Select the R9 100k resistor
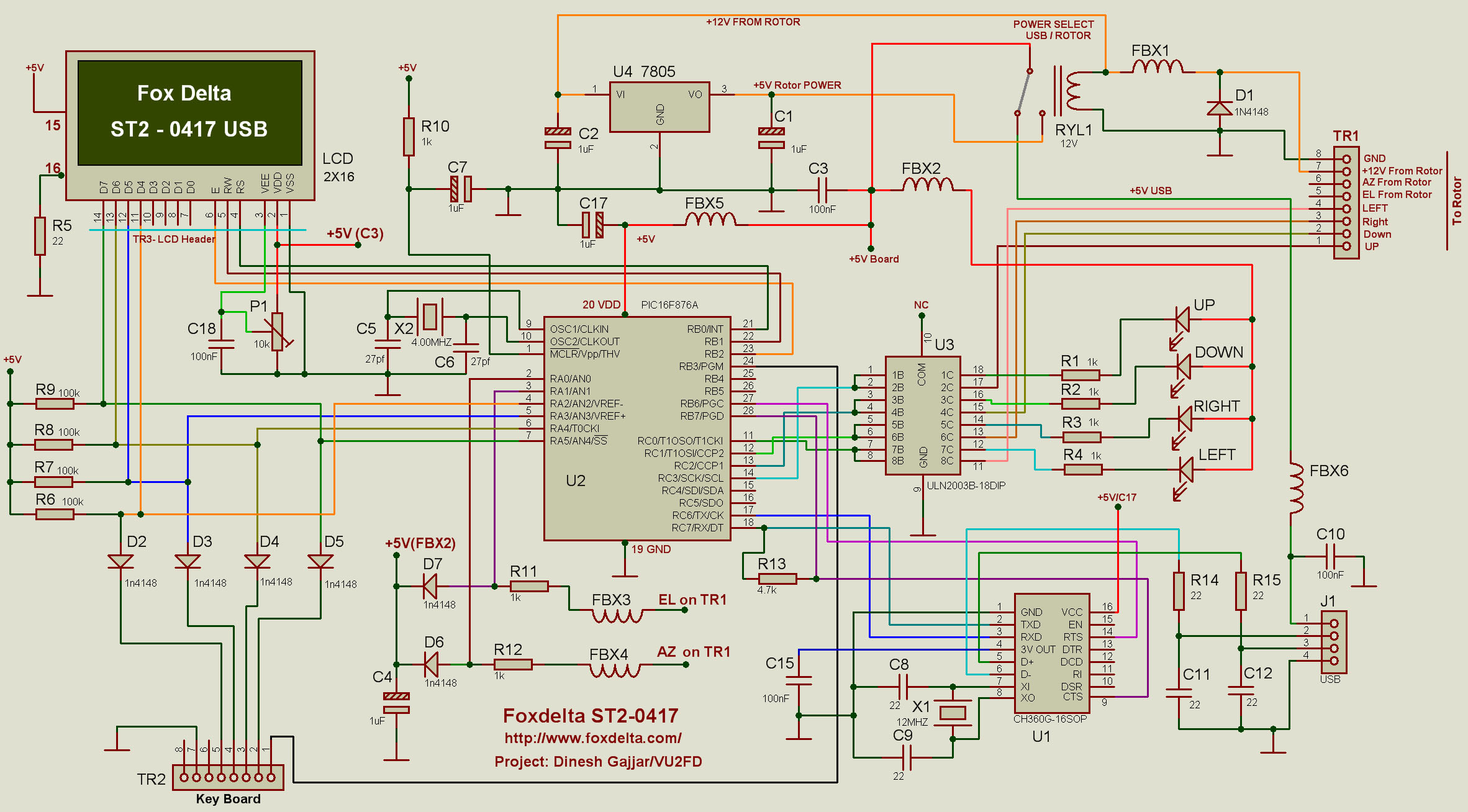 coord(55,404)
